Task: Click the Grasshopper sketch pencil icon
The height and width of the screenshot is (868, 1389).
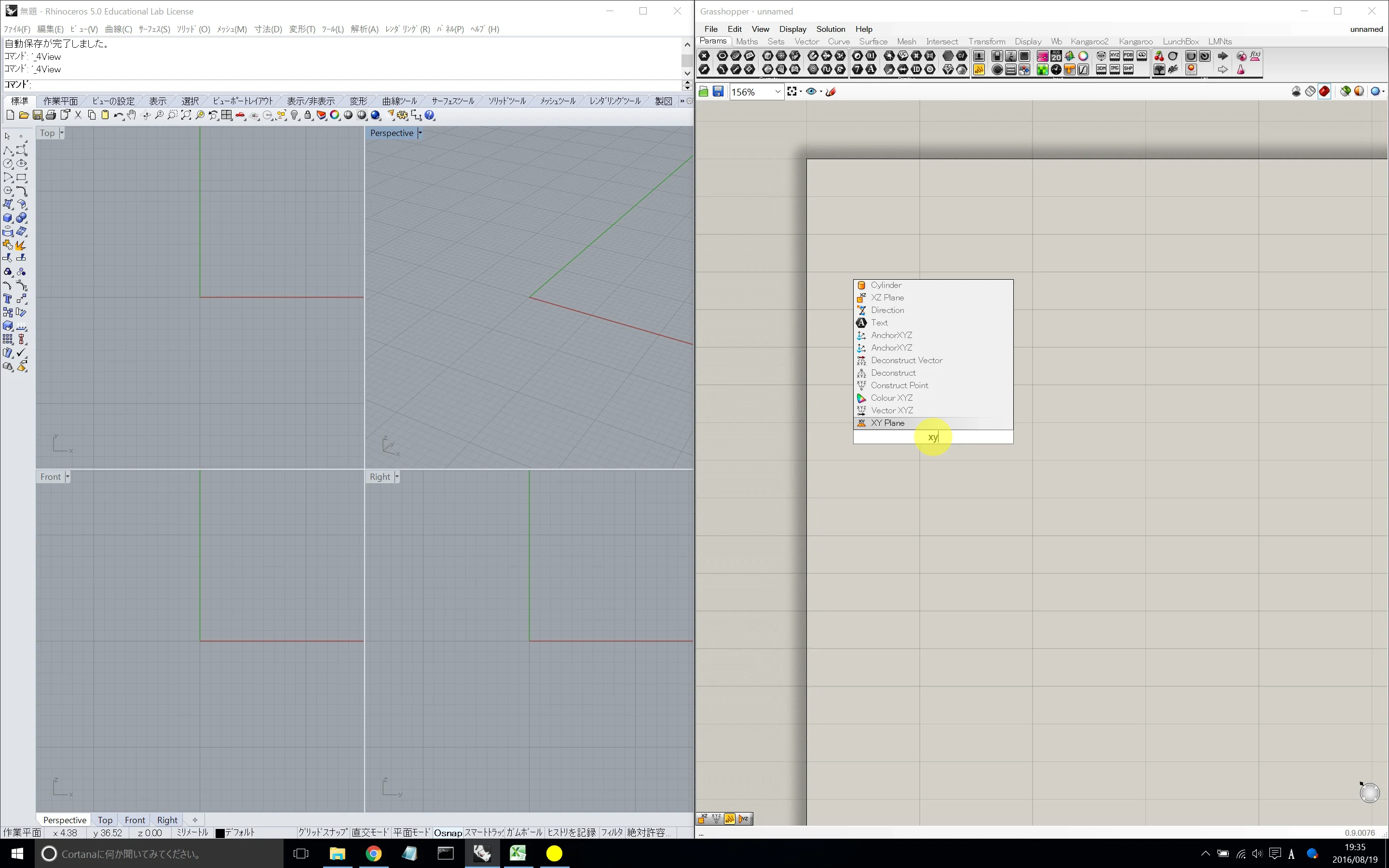Action: (831, 92)
